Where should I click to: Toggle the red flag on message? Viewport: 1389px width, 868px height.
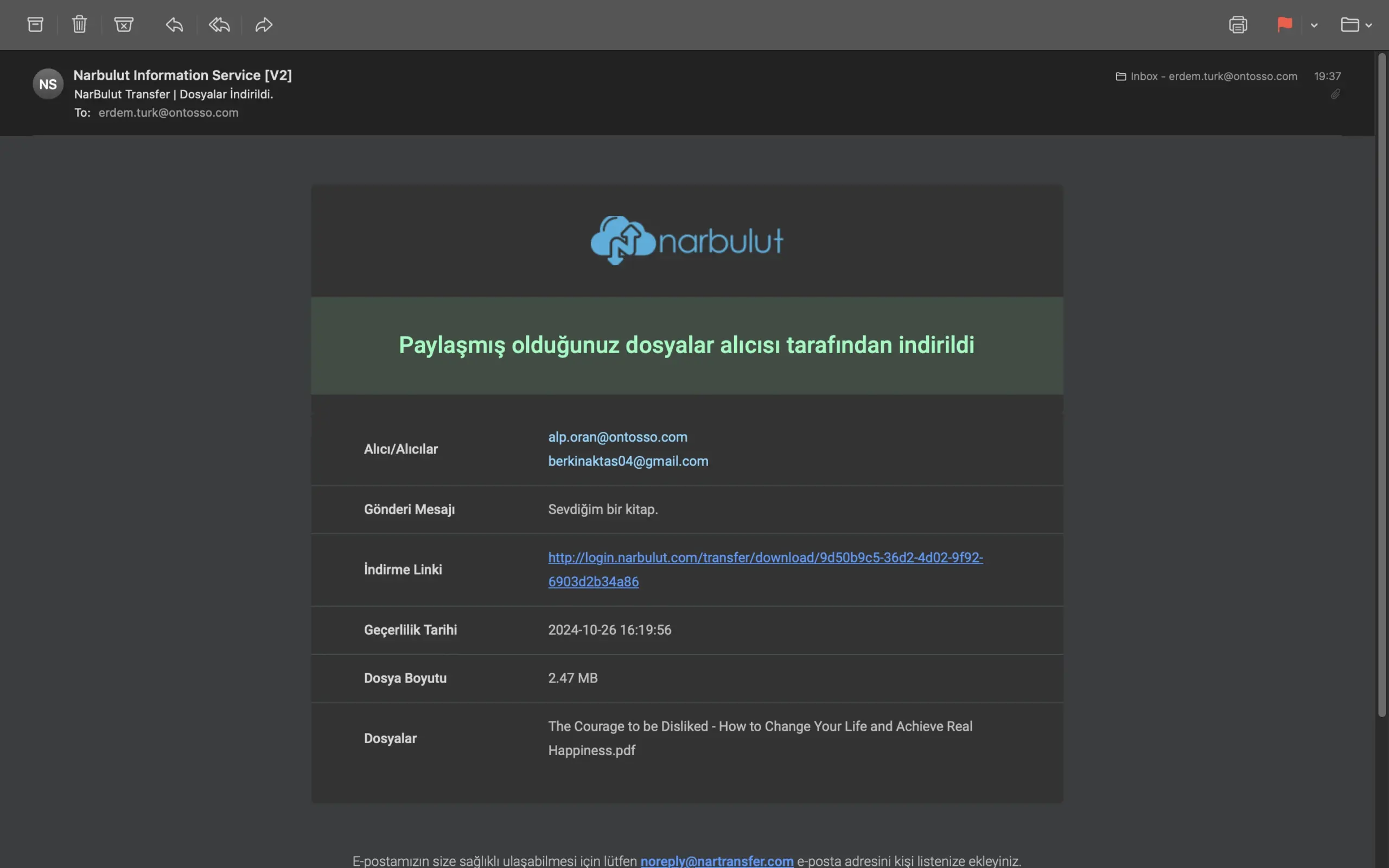(x=1284, y=25)
